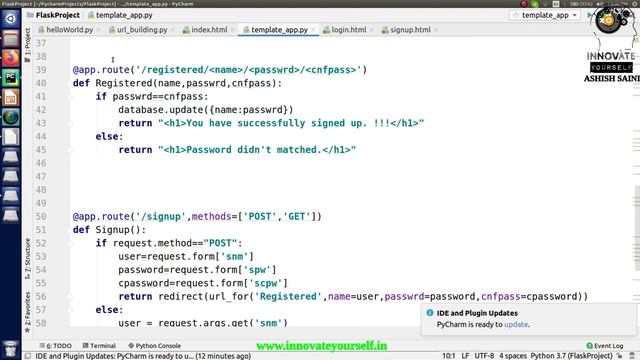
Task: Open the Trash icon in dock
Action: tap(10, 349)
